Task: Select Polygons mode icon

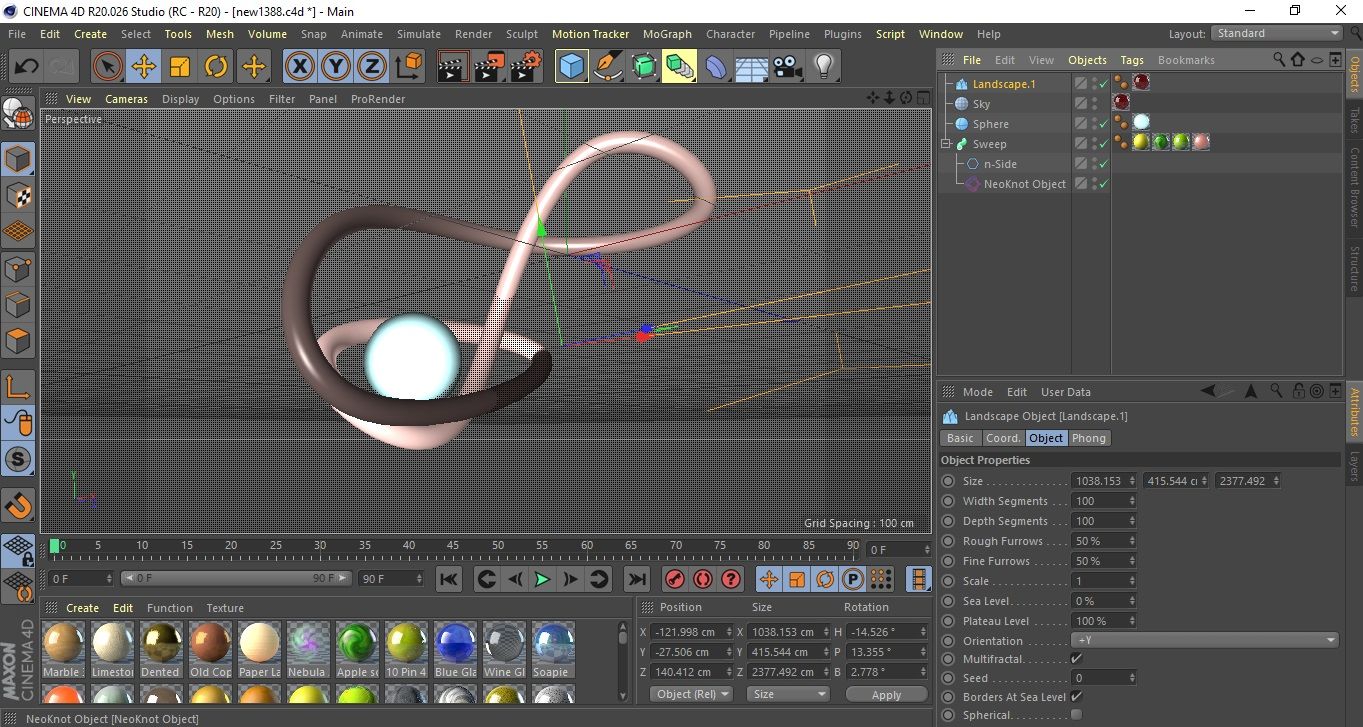Action: (x=18, y=341)
